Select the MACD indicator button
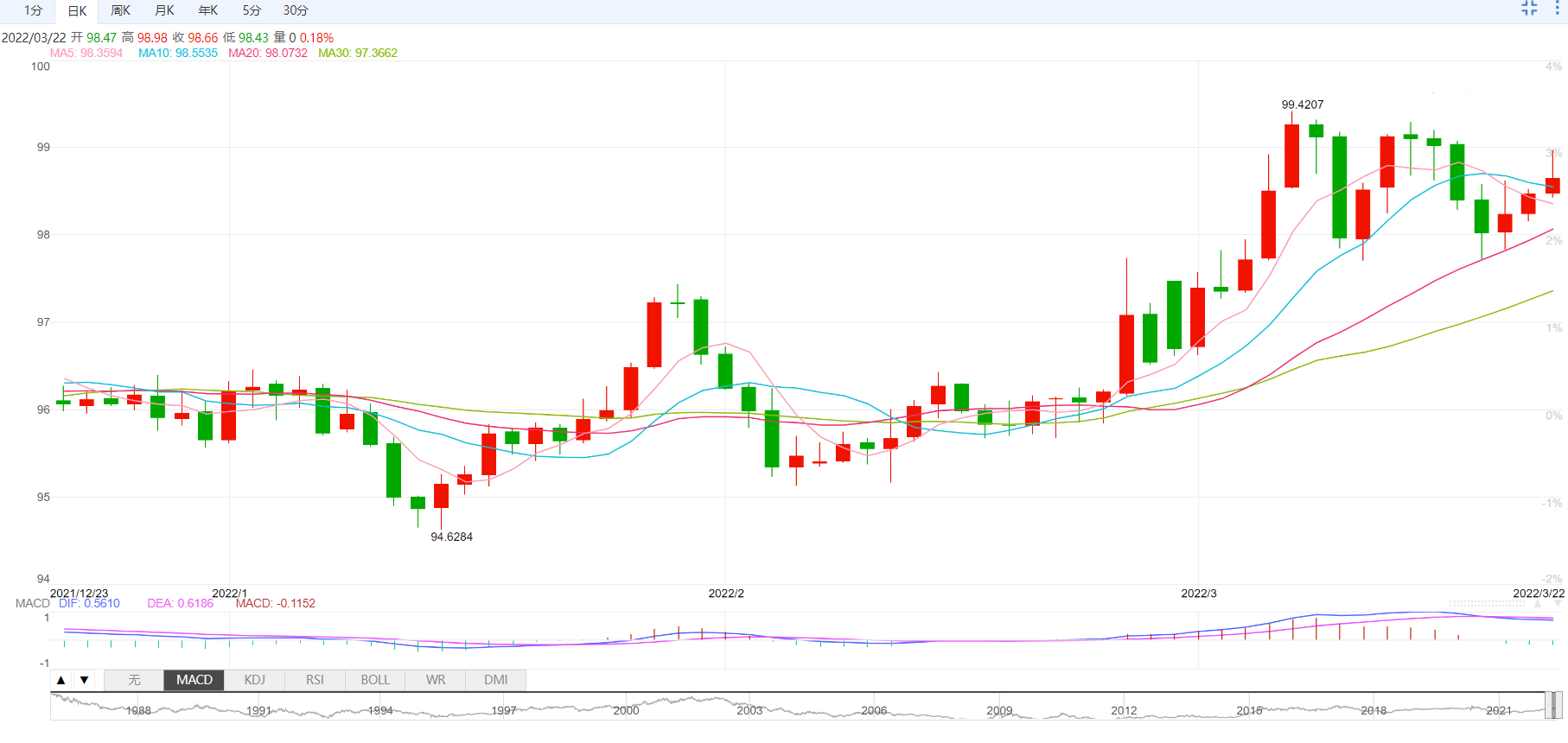This screenshot has height=743, width=1568. pos(194,680)
